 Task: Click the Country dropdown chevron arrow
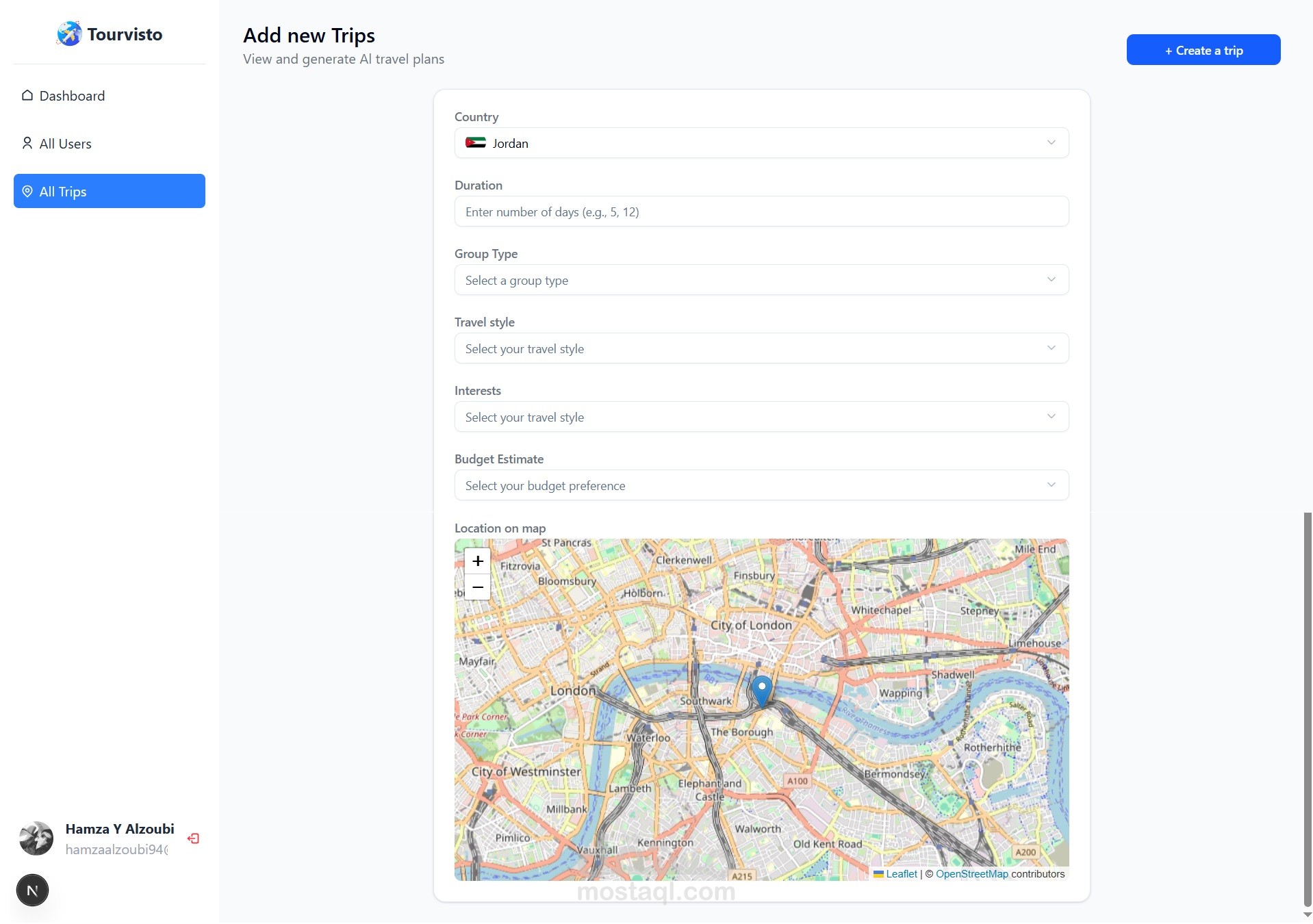(1051, 142)
